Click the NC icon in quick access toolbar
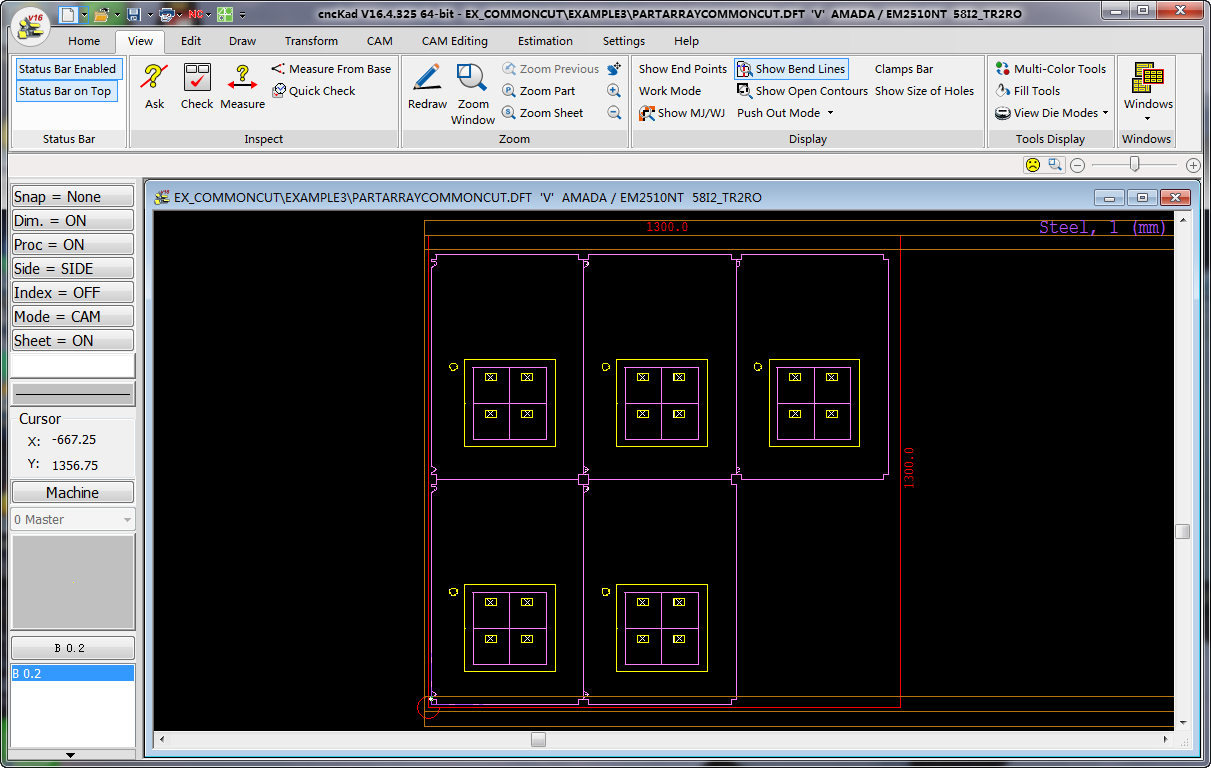The image size is (1211, 768). 196,14
